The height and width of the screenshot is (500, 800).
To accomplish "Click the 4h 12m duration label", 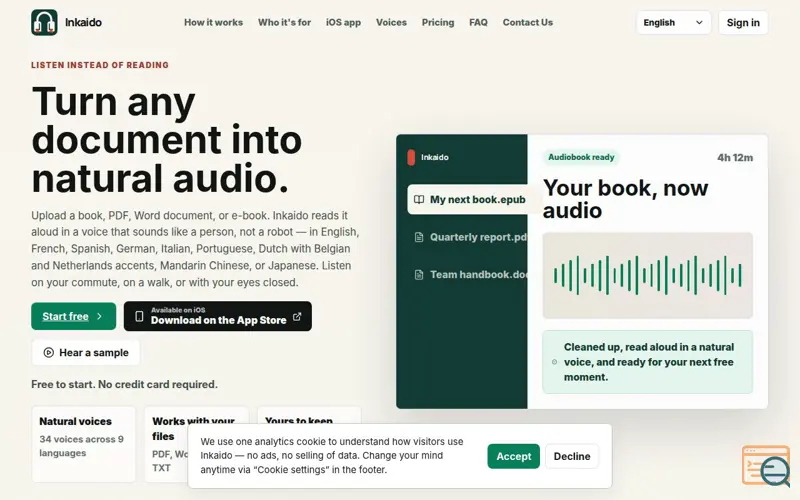I will [x=735, y=158].
